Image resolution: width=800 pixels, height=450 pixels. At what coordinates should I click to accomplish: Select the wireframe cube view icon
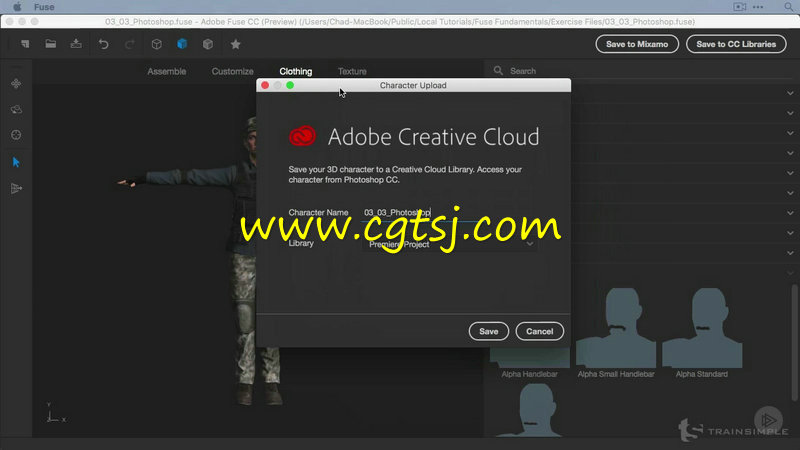click(157, 44)
